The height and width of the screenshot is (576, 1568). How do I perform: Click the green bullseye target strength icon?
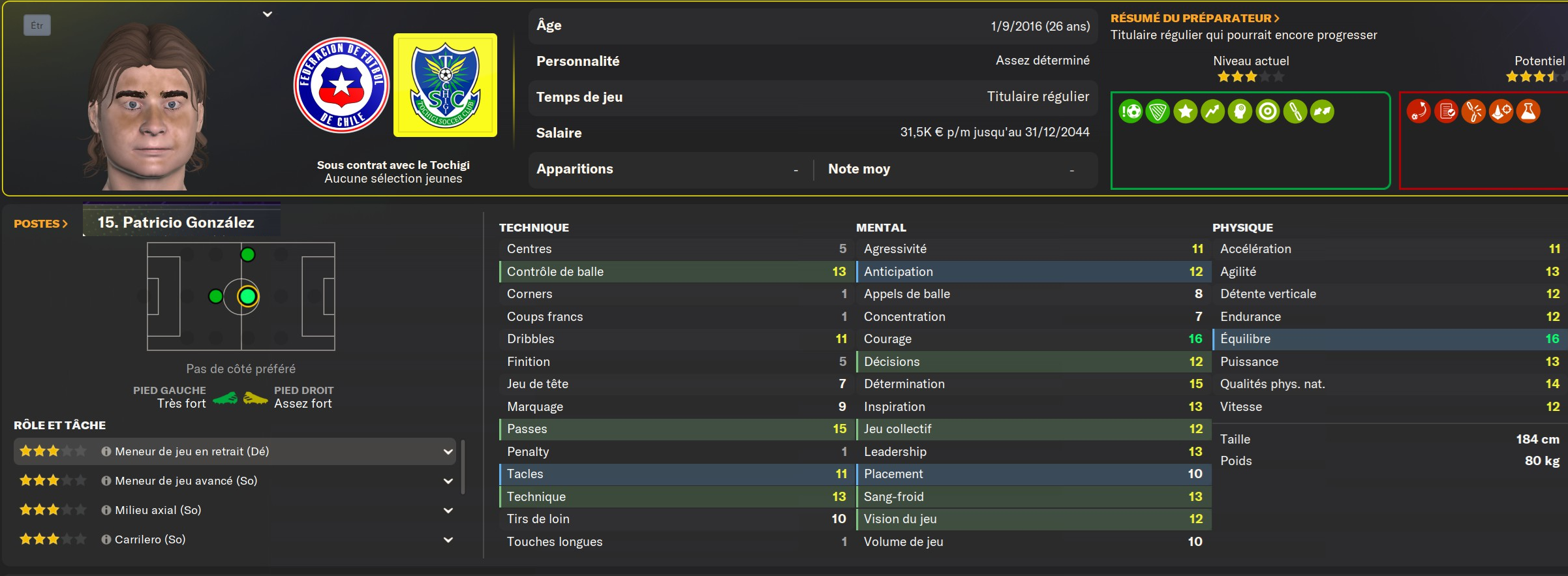(1267, 112)
